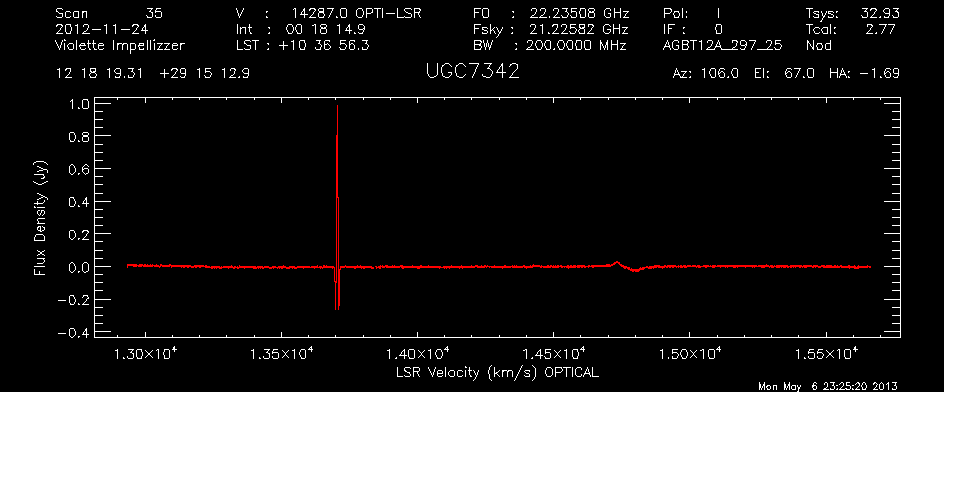This screenshot has width=962, height=490.
Task: Click the LSR Velocity (km/s) OPTICAL axis label
Action: point(497,372)
